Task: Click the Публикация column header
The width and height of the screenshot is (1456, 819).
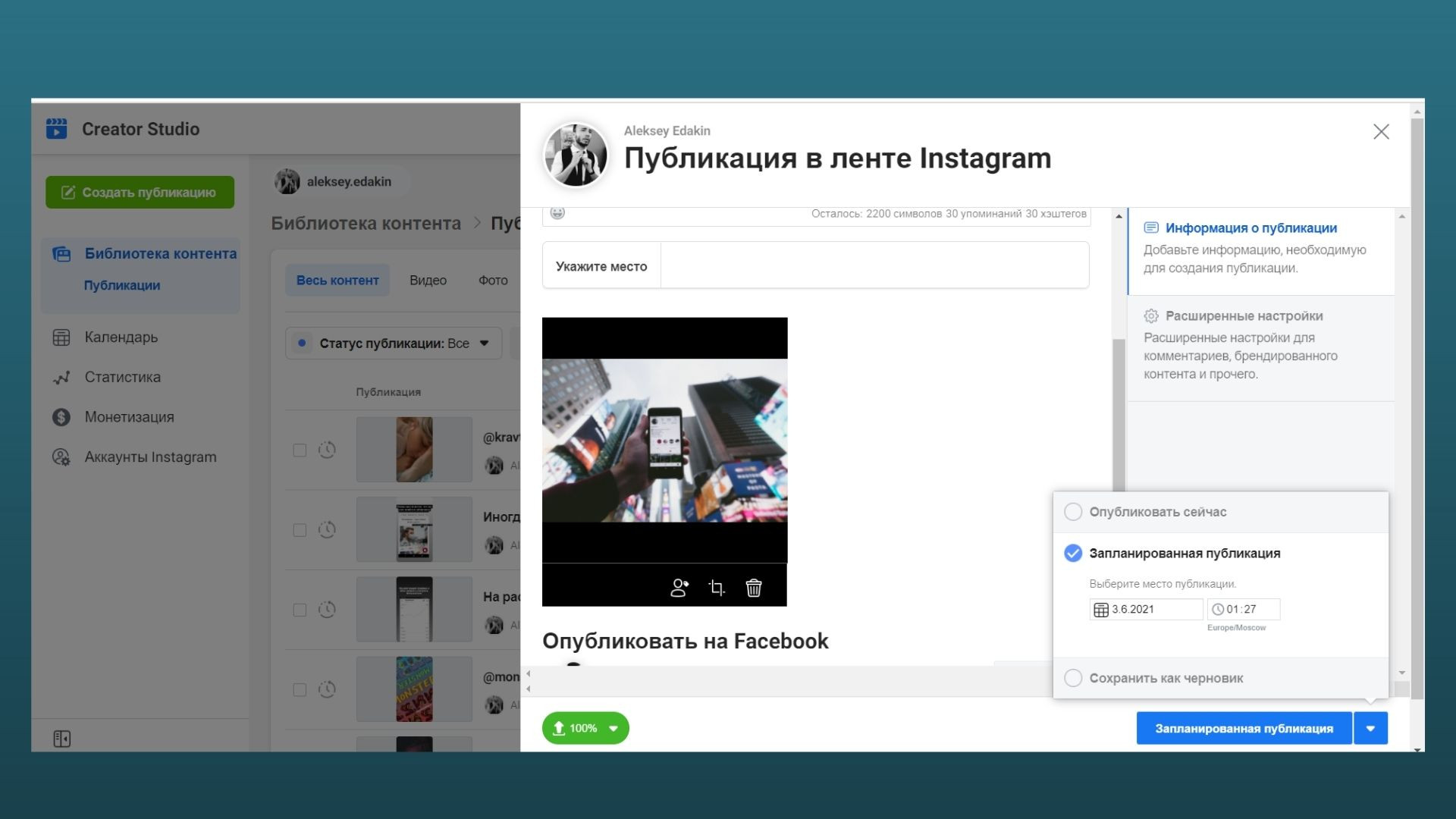Action: (388, 392)
